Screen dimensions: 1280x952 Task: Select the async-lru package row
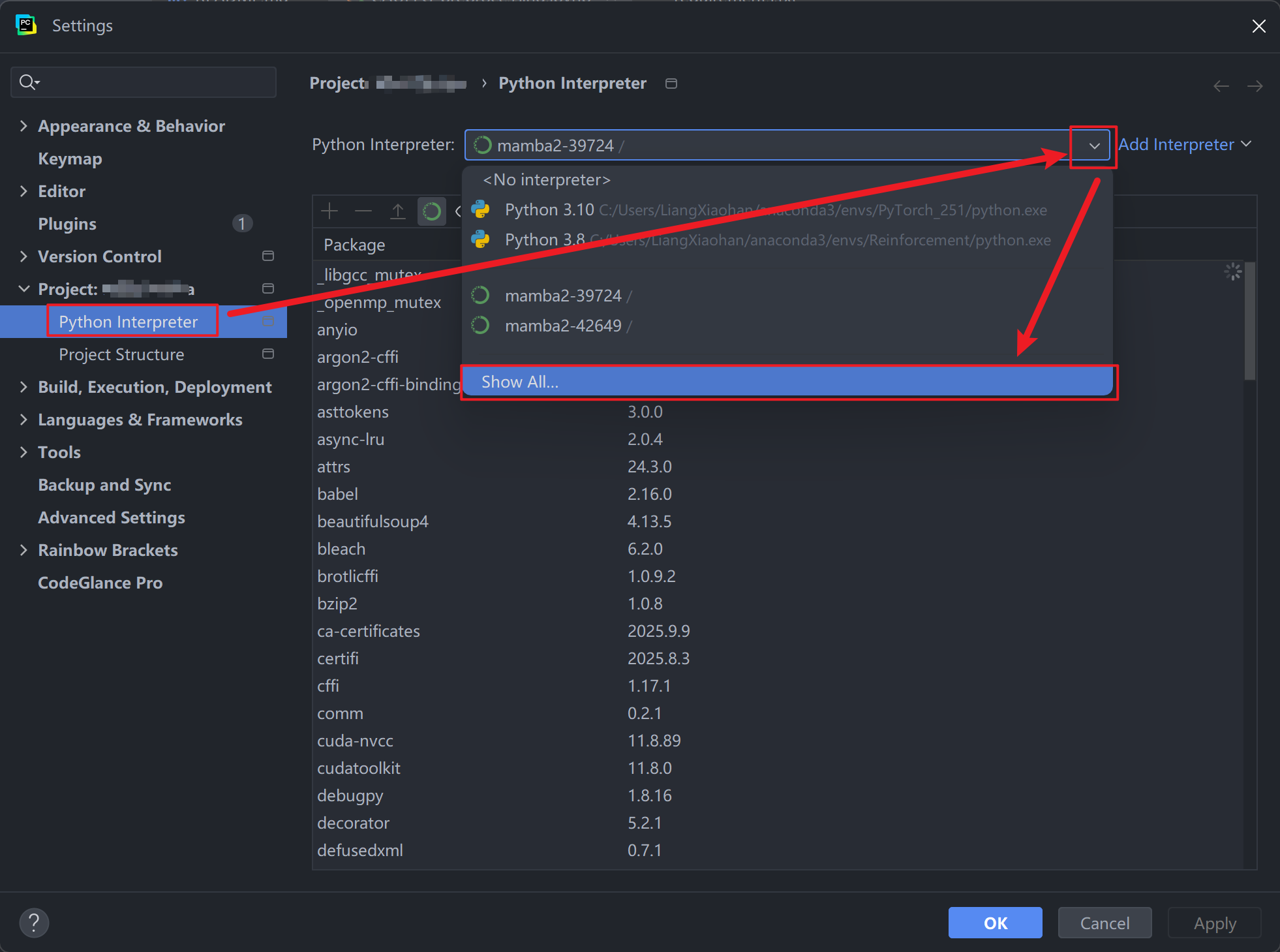click(x=778, y=439)
